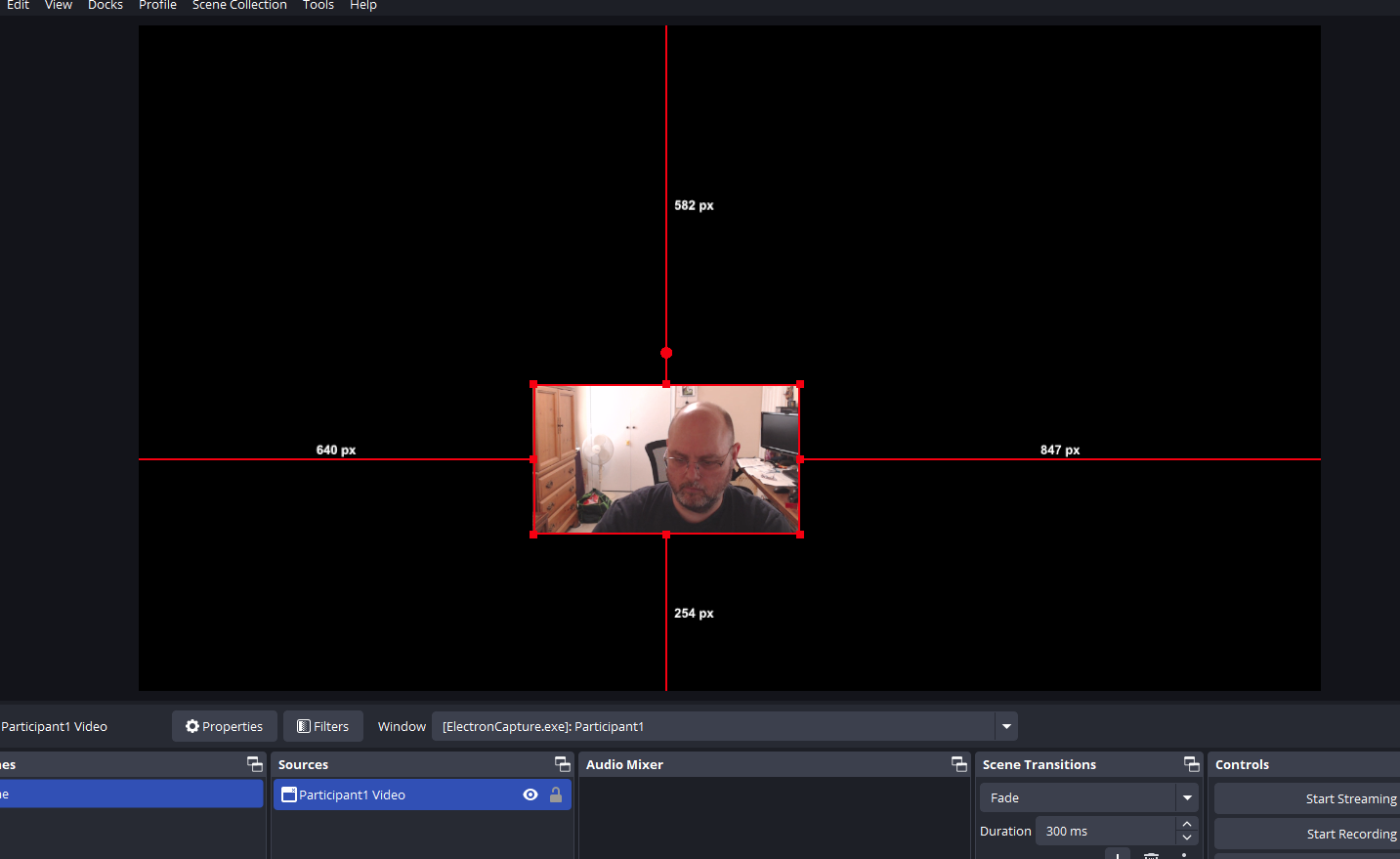Open the Tools menu

tap(318, 5)
